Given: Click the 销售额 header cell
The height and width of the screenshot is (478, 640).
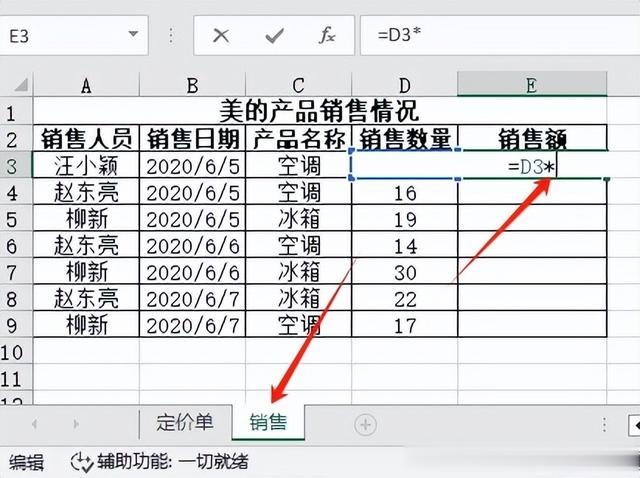Looking at the screenshot, I should [532, 139].
